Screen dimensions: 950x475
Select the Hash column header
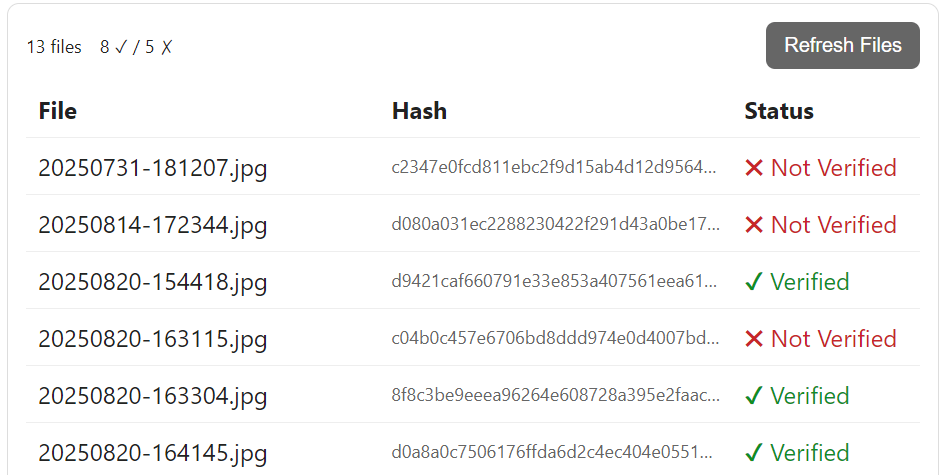(419, 111)
